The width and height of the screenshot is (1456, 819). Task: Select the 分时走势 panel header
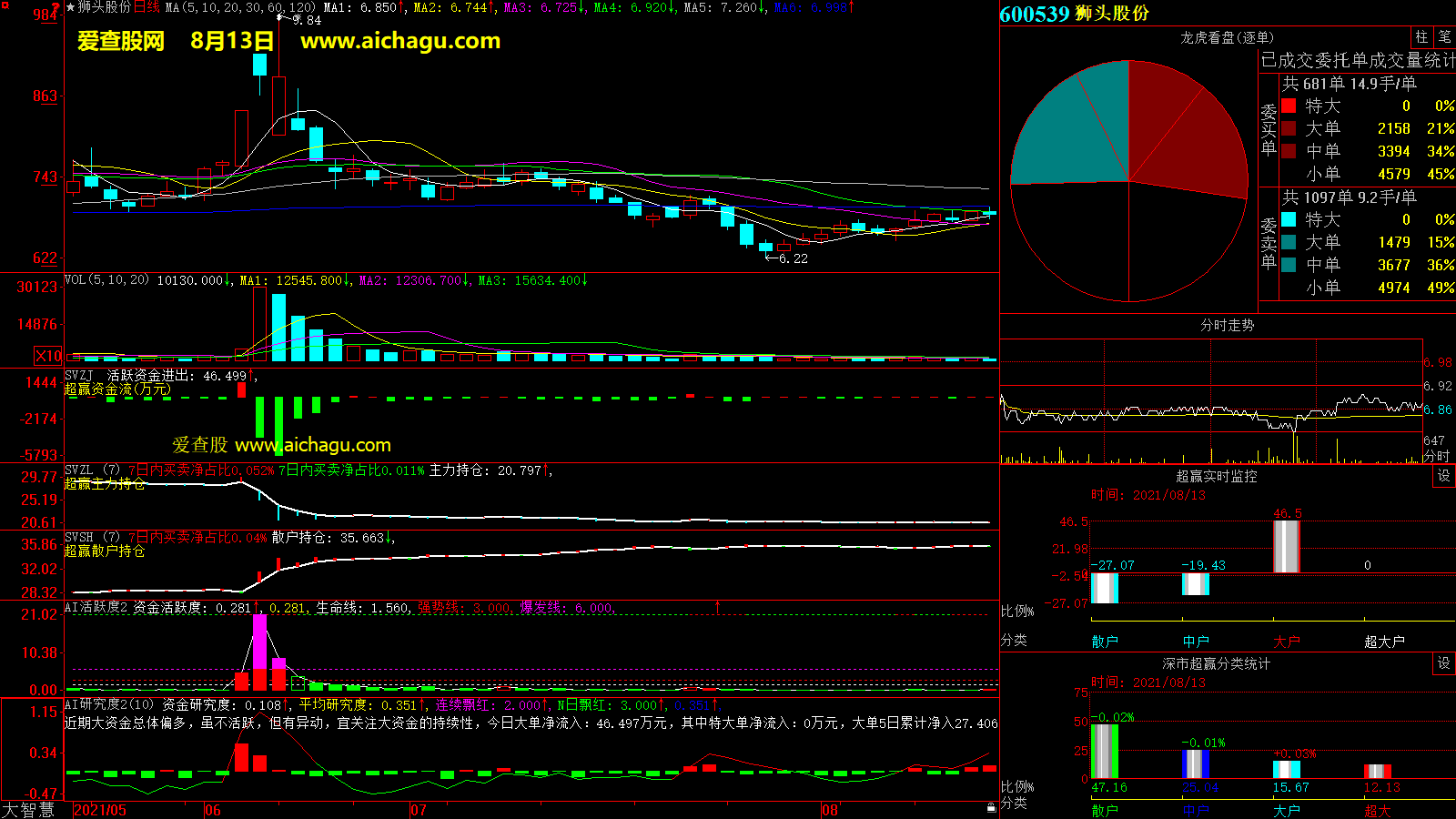coord(1227,325)
